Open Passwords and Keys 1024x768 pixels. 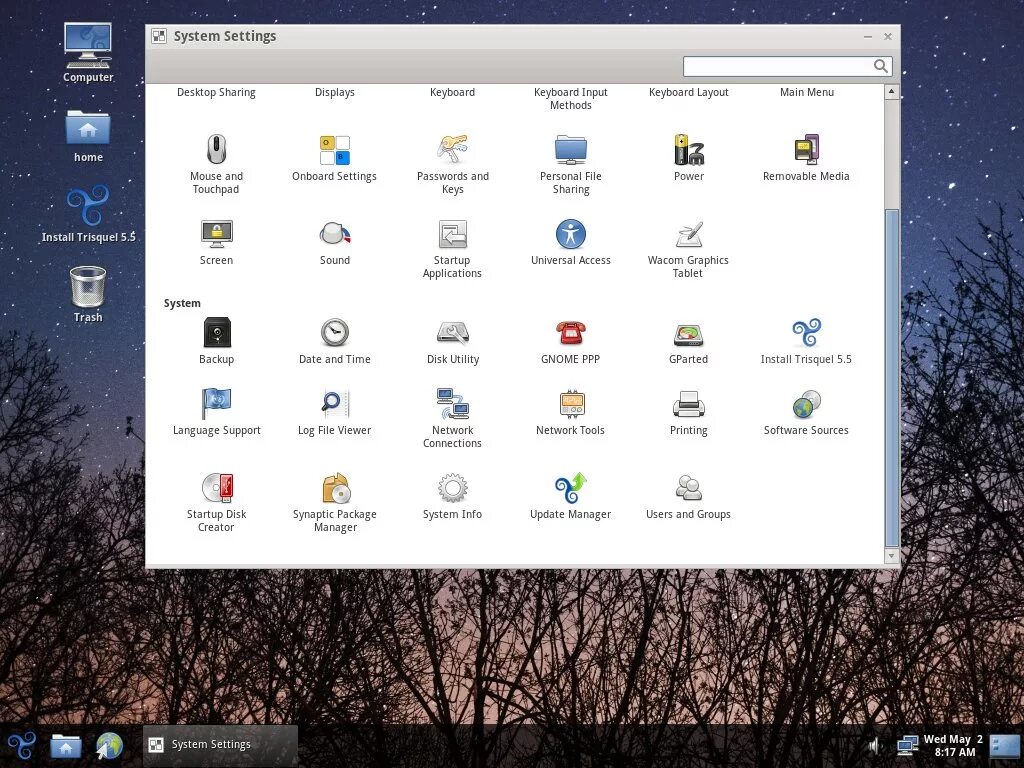coord(453,163)
